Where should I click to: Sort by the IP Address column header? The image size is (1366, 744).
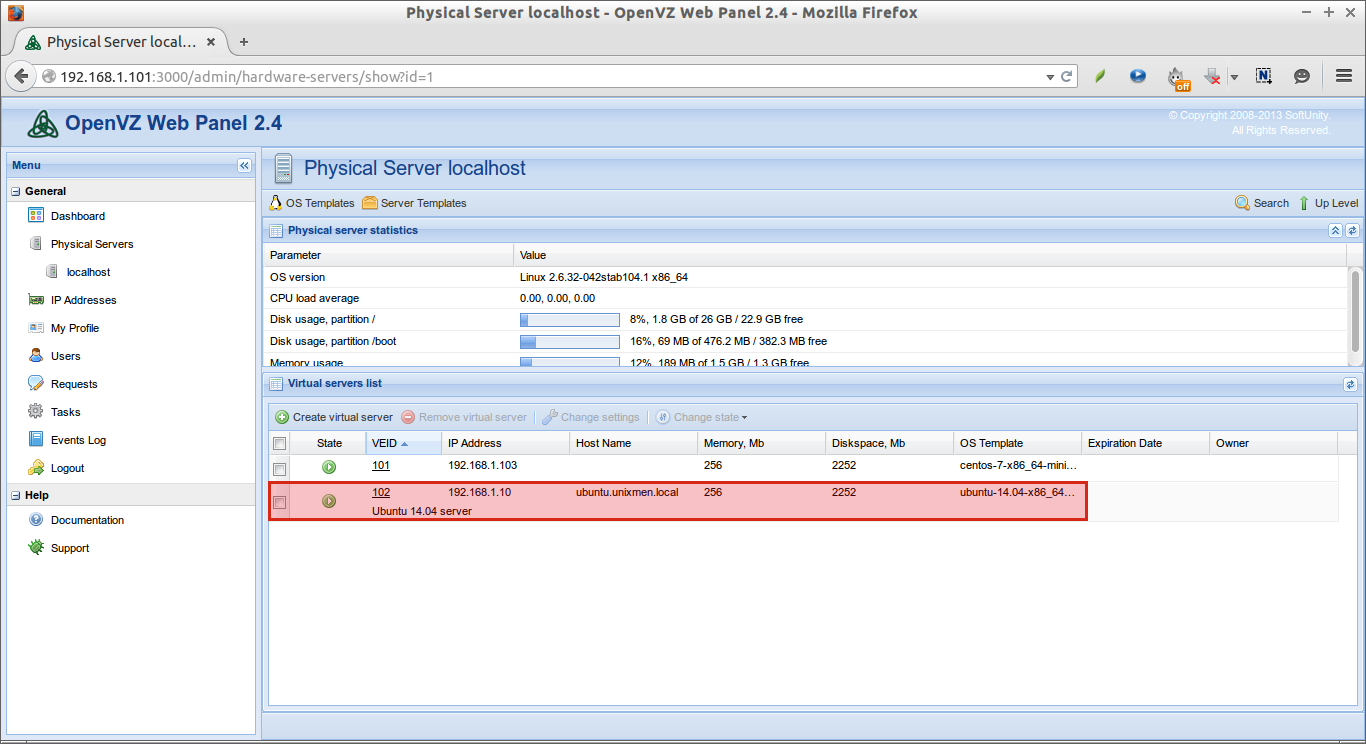[x=506, y=443]
